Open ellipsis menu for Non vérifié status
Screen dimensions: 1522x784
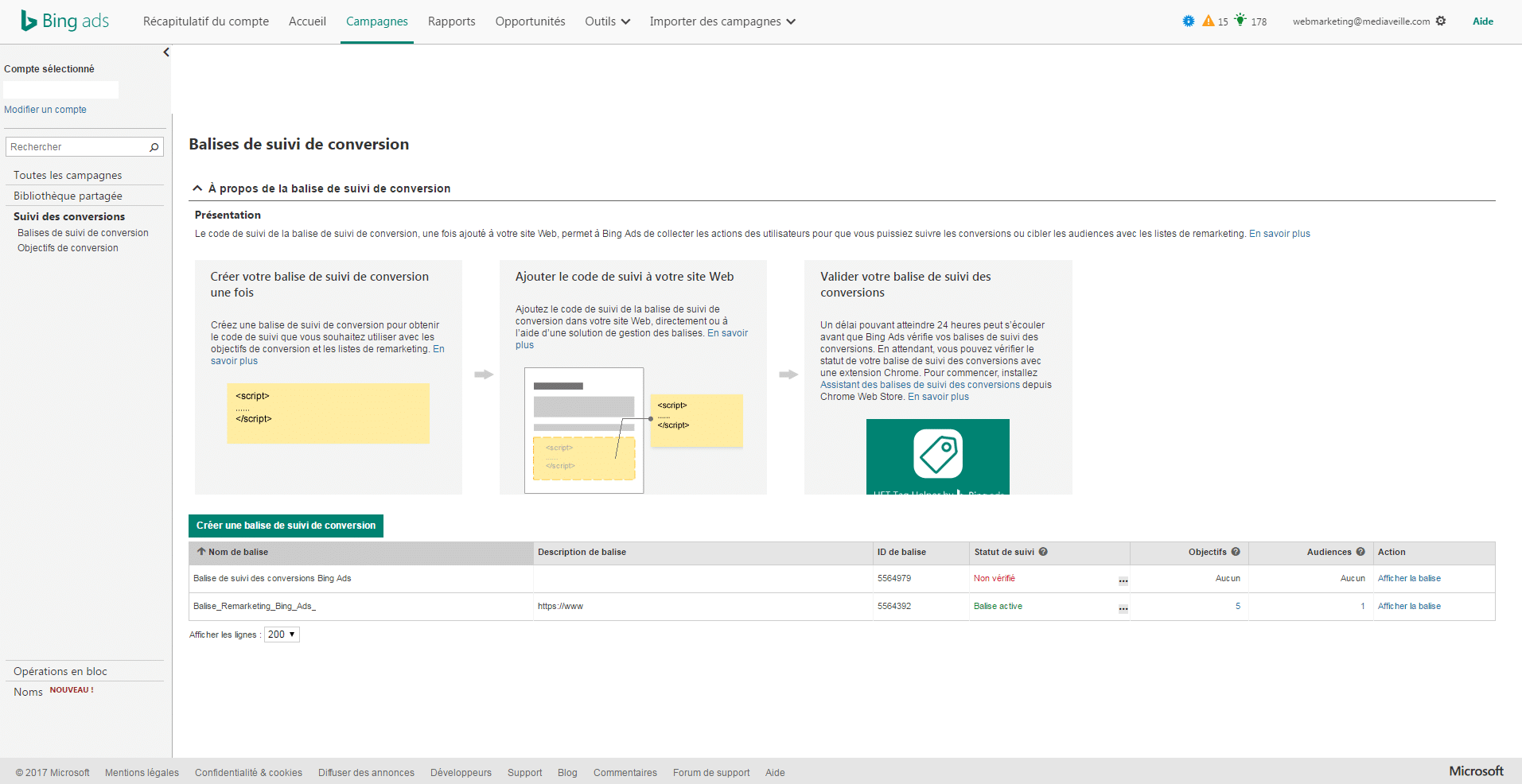[x=1123, y=580]
